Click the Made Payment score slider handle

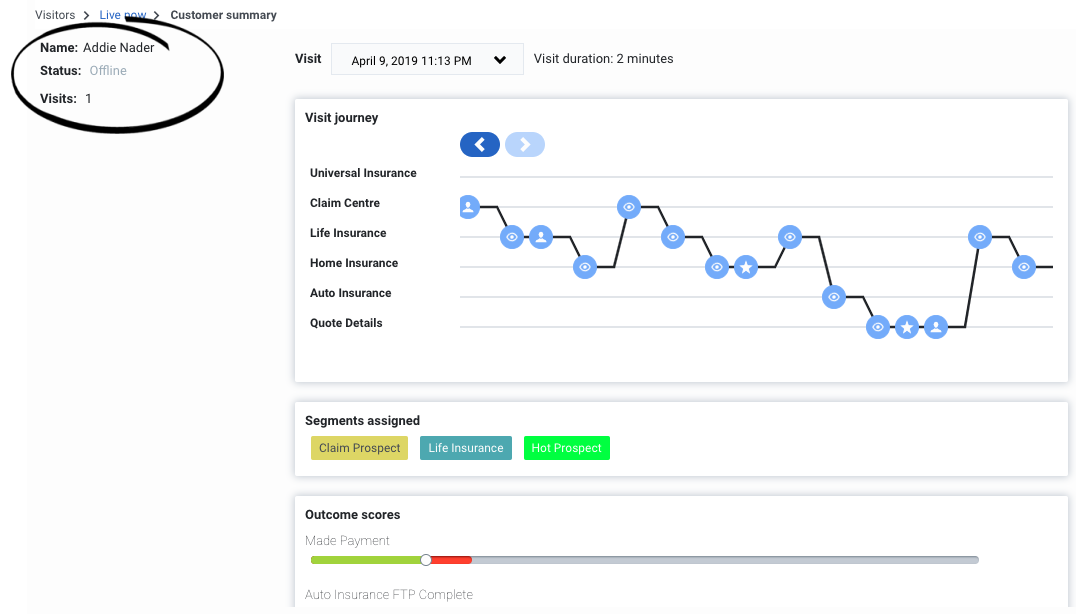click(x=426, y=560)
